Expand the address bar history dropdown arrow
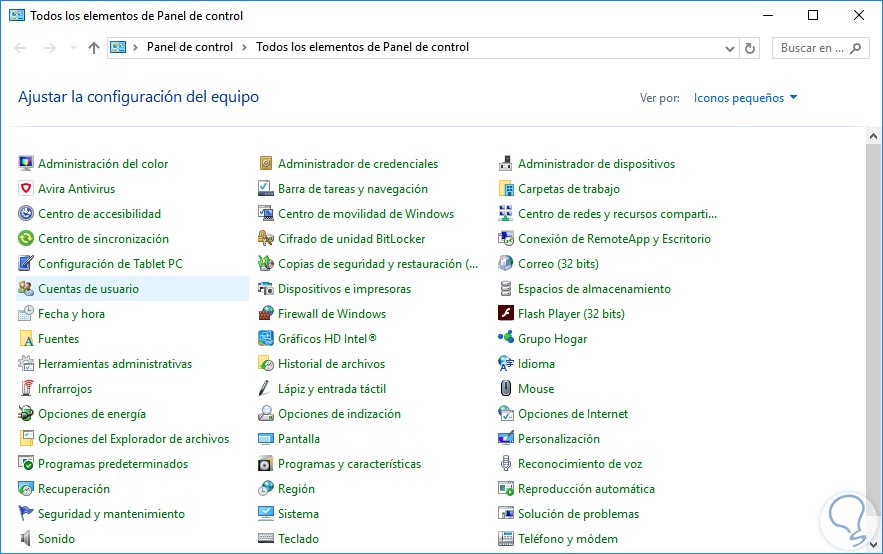This screenshot has height=554, width=883. coord(729,48)
